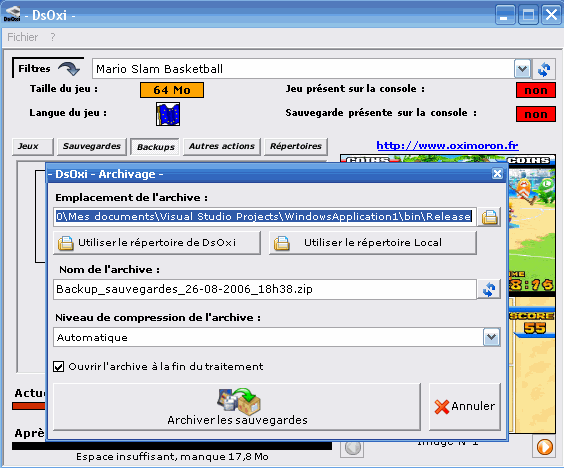Viewport: 564px width, 468px height.
Task: Open the ? help menu
Action: pos(53,37)
